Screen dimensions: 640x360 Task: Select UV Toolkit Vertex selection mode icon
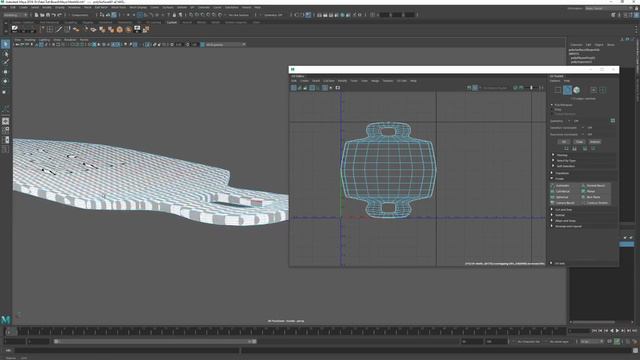(558, 90)
